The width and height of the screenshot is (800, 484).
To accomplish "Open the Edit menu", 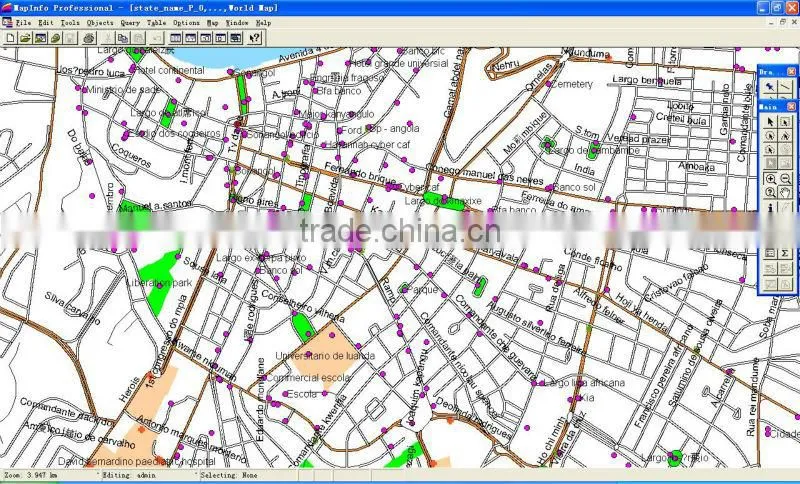I will click(x=46, y=23).
